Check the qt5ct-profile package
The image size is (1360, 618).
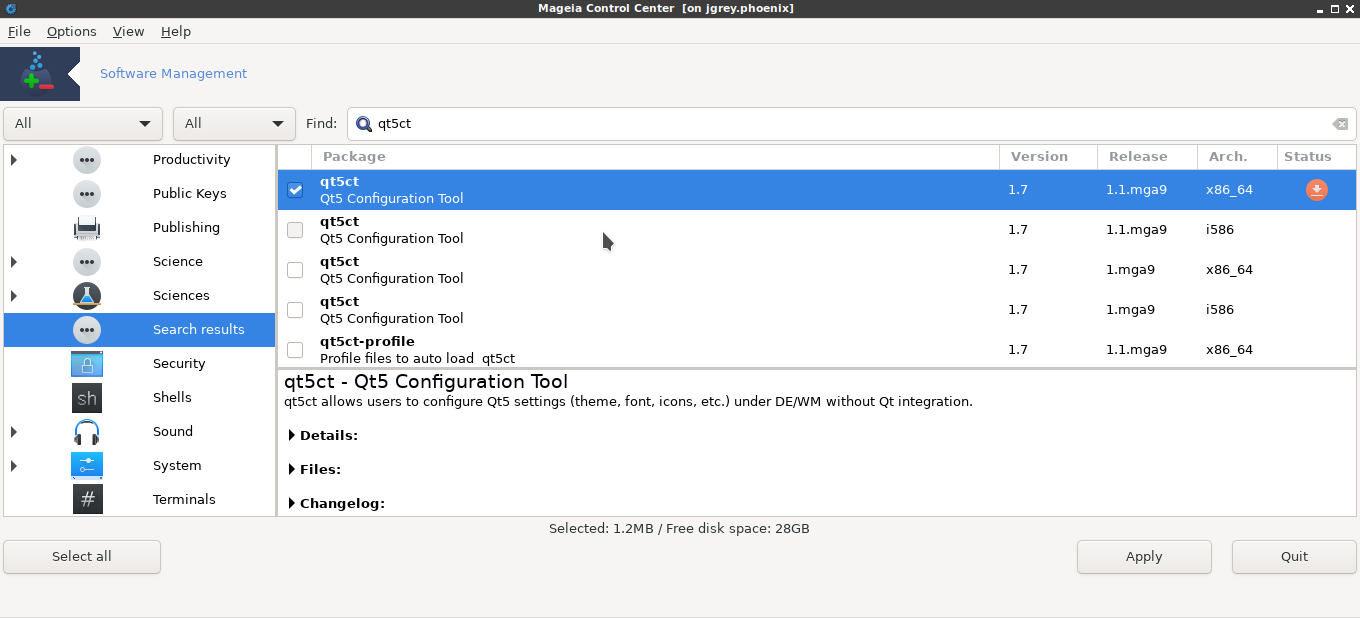point(295,350)
